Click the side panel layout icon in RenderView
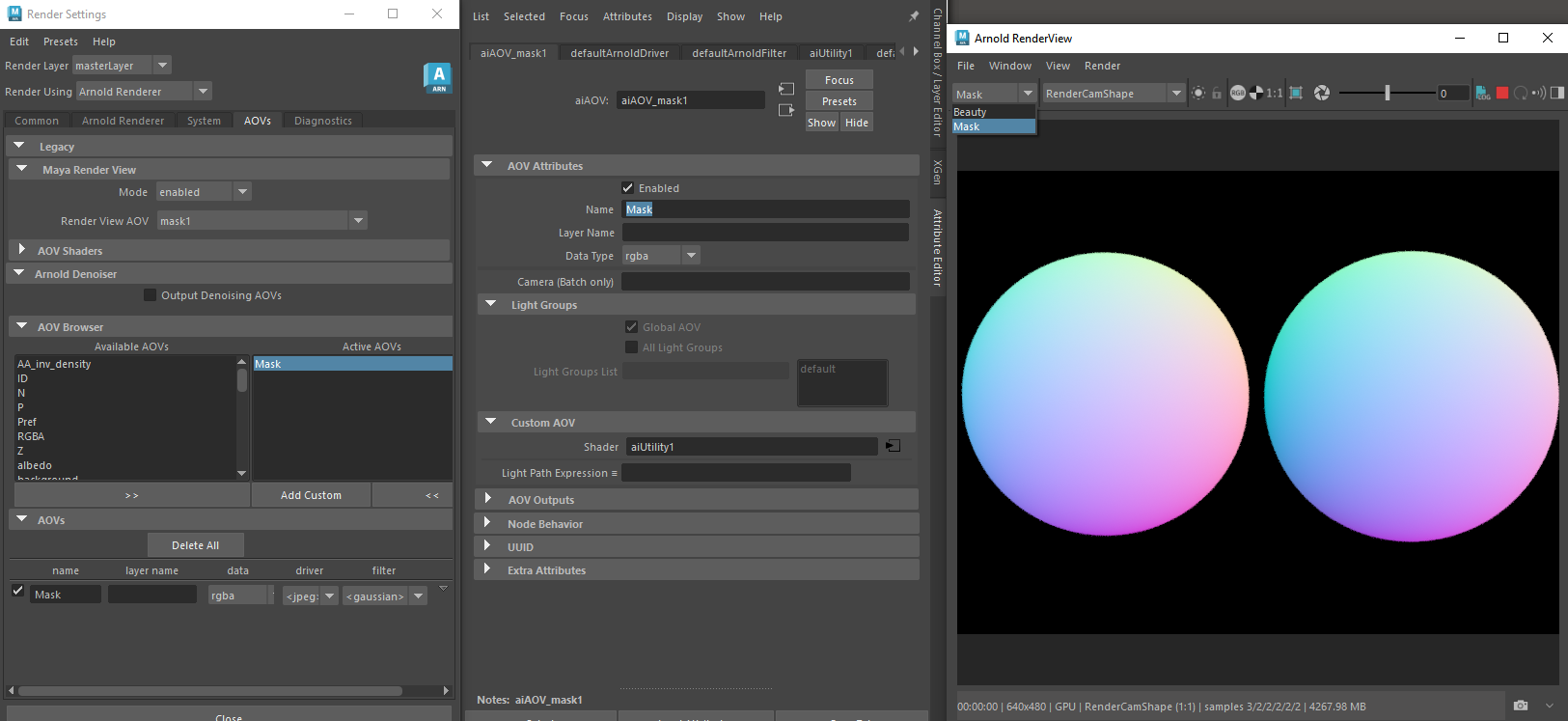1568x721 pixels. click(1556, 93)
